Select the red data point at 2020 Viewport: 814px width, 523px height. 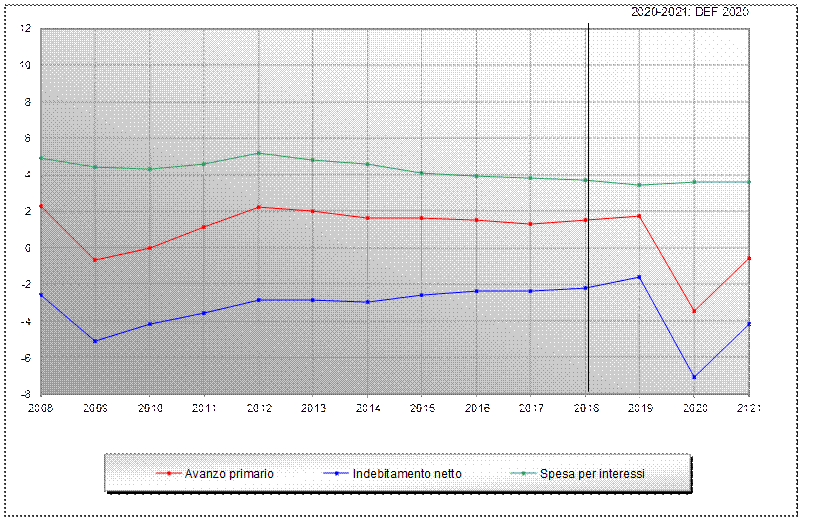click(694, 311)
